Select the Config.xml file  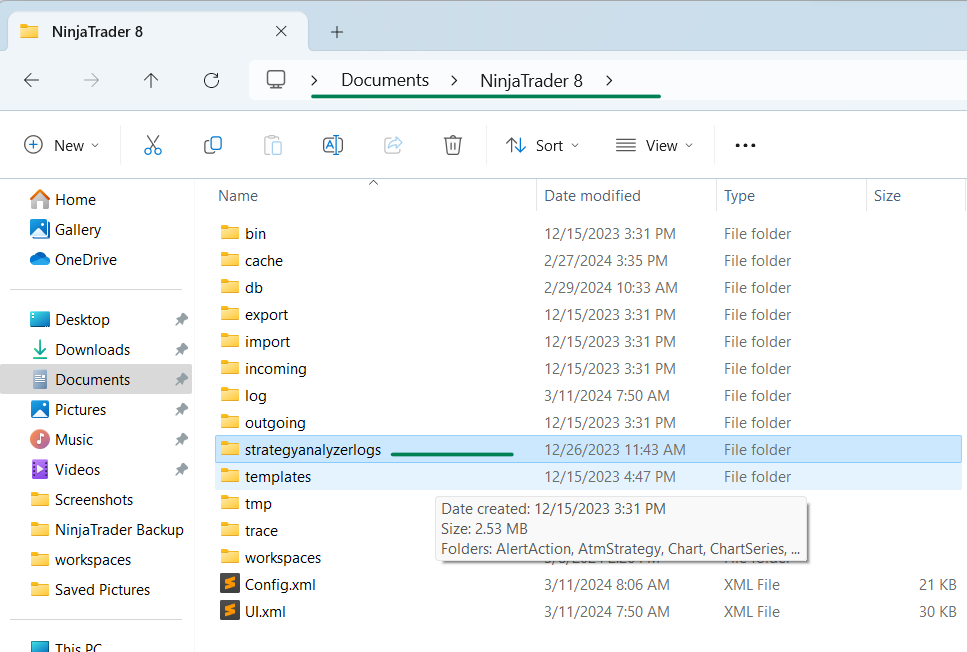[x=280, y=584]
